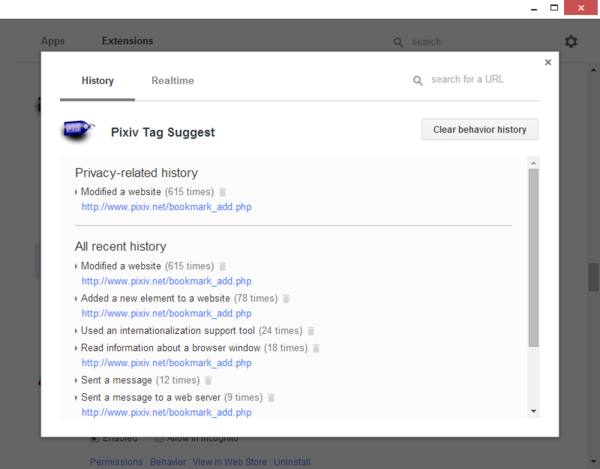Expand Added a new element to a website
The width and height of the screenshot is (600, 469).
point(76,299)
